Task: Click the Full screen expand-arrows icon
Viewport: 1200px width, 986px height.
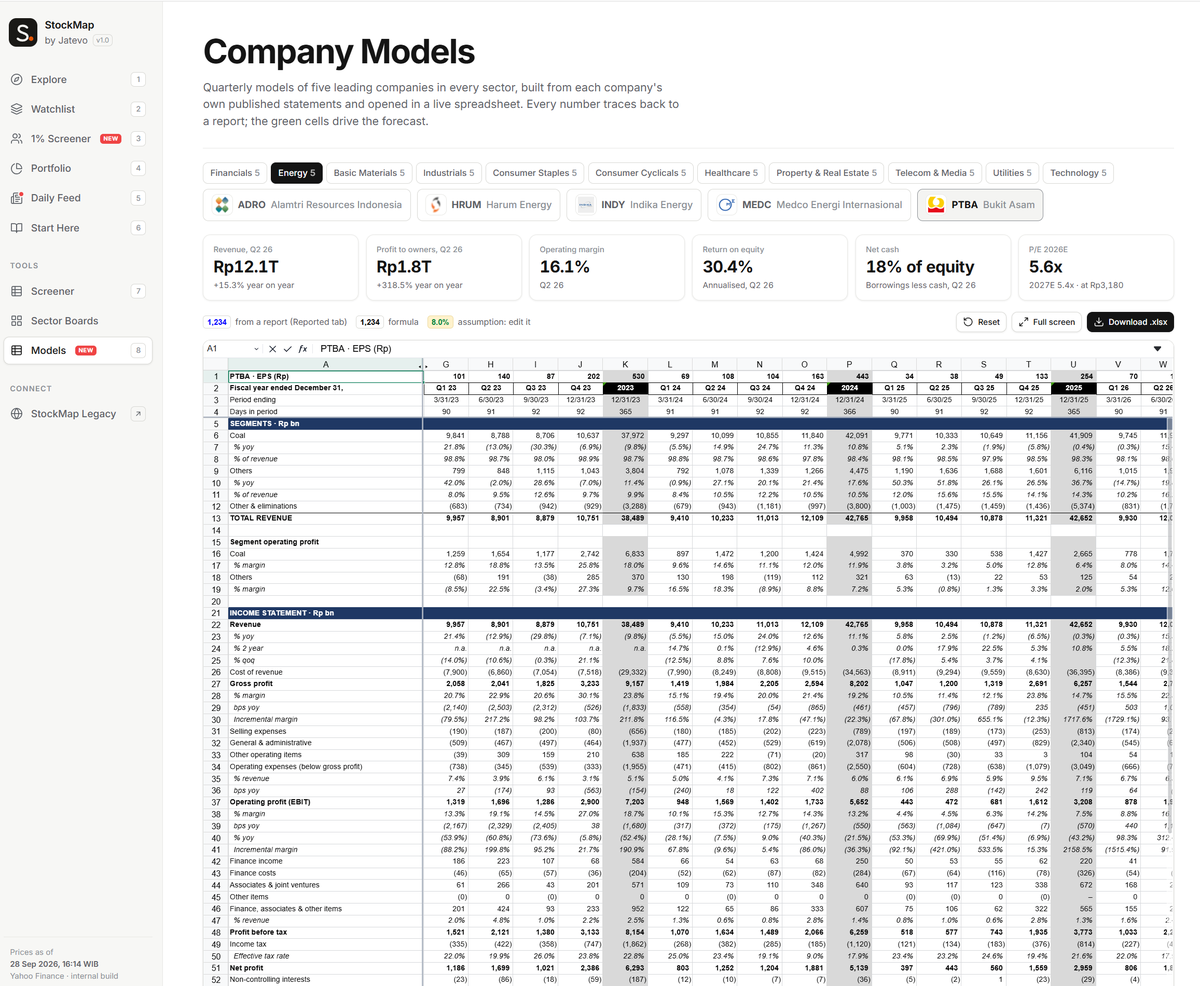Action: [1023, 322]
